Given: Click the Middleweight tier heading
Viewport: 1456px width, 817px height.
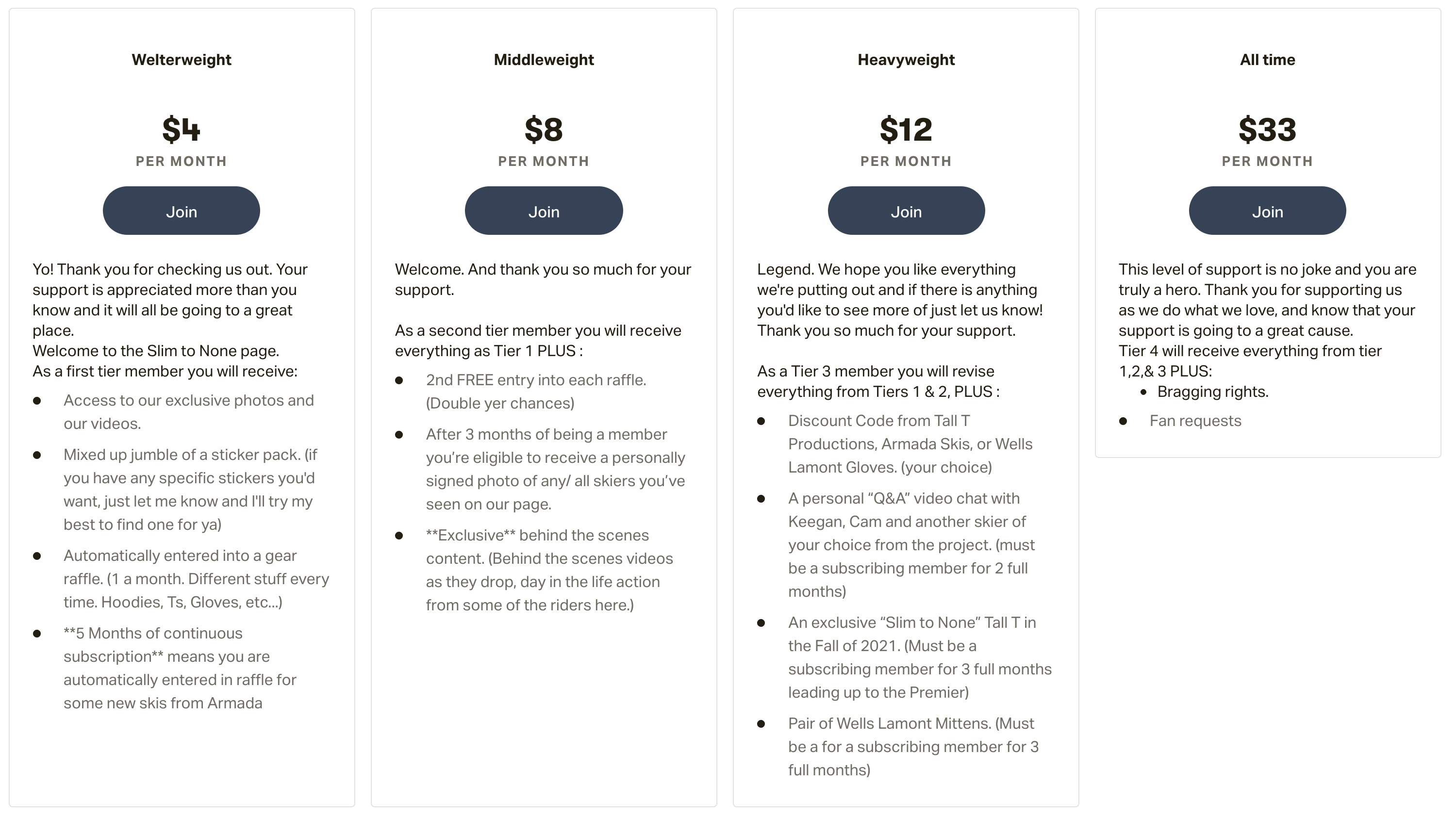Looking at the screenshot, I should point(543,60).
